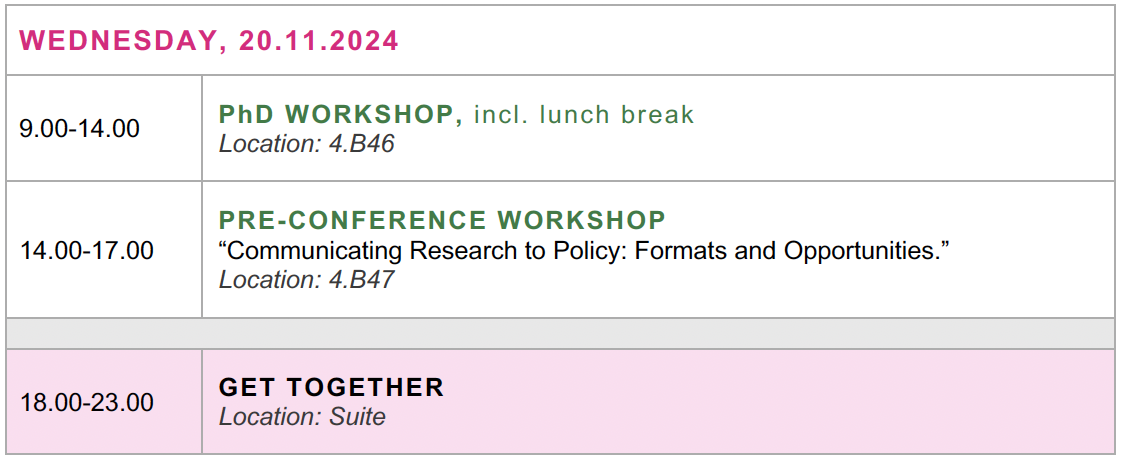
Task: Select the 9.00-14.00 time cell
Action: tap(80, 129)
